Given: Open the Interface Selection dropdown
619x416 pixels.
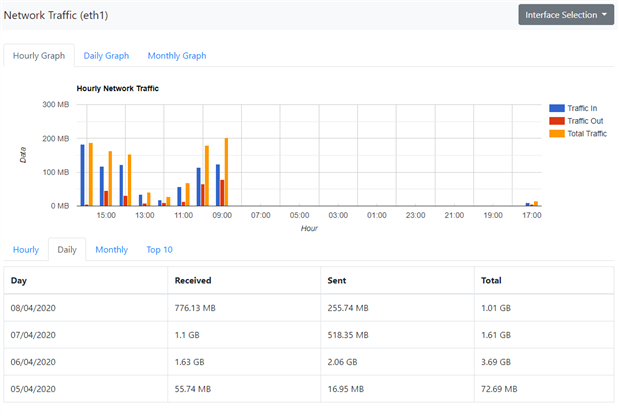Looking at the screenshot, I should pos(566,15).
